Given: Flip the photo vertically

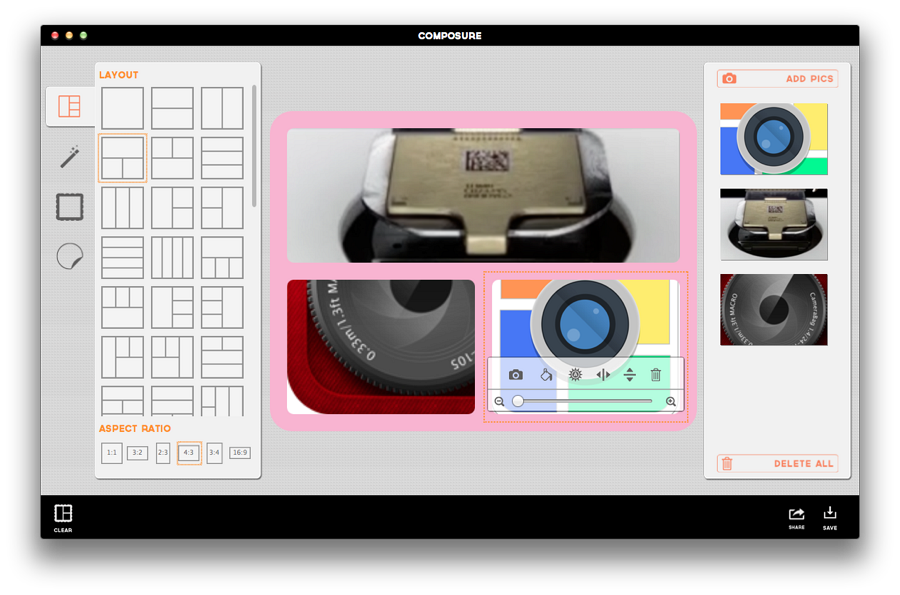Looking at the screenshot, I should coord(630,375).
